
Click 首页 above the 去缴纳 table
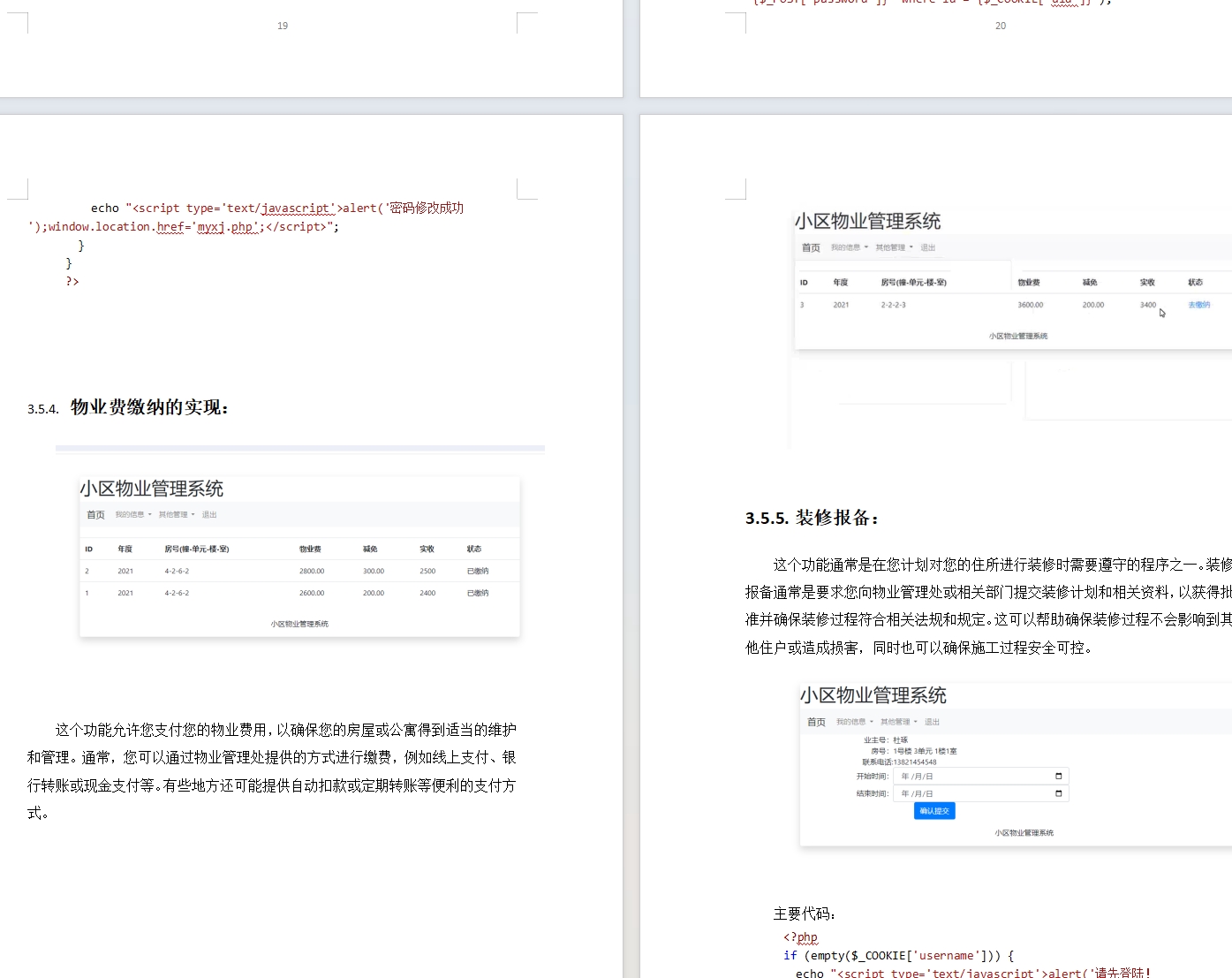[811, 247]
